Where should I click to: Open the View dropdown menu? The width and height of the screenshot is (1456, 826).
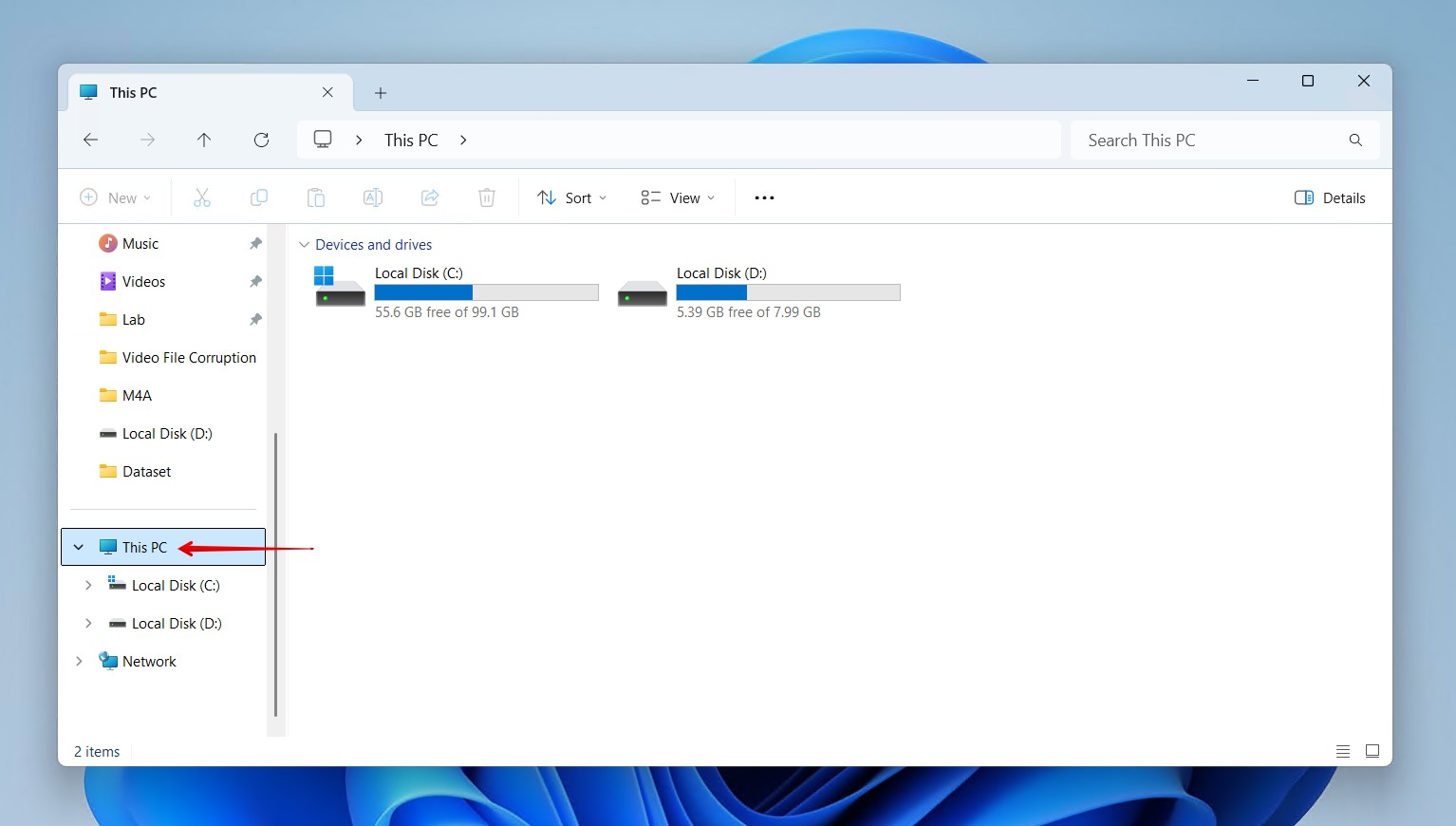(x=677, y=197)
